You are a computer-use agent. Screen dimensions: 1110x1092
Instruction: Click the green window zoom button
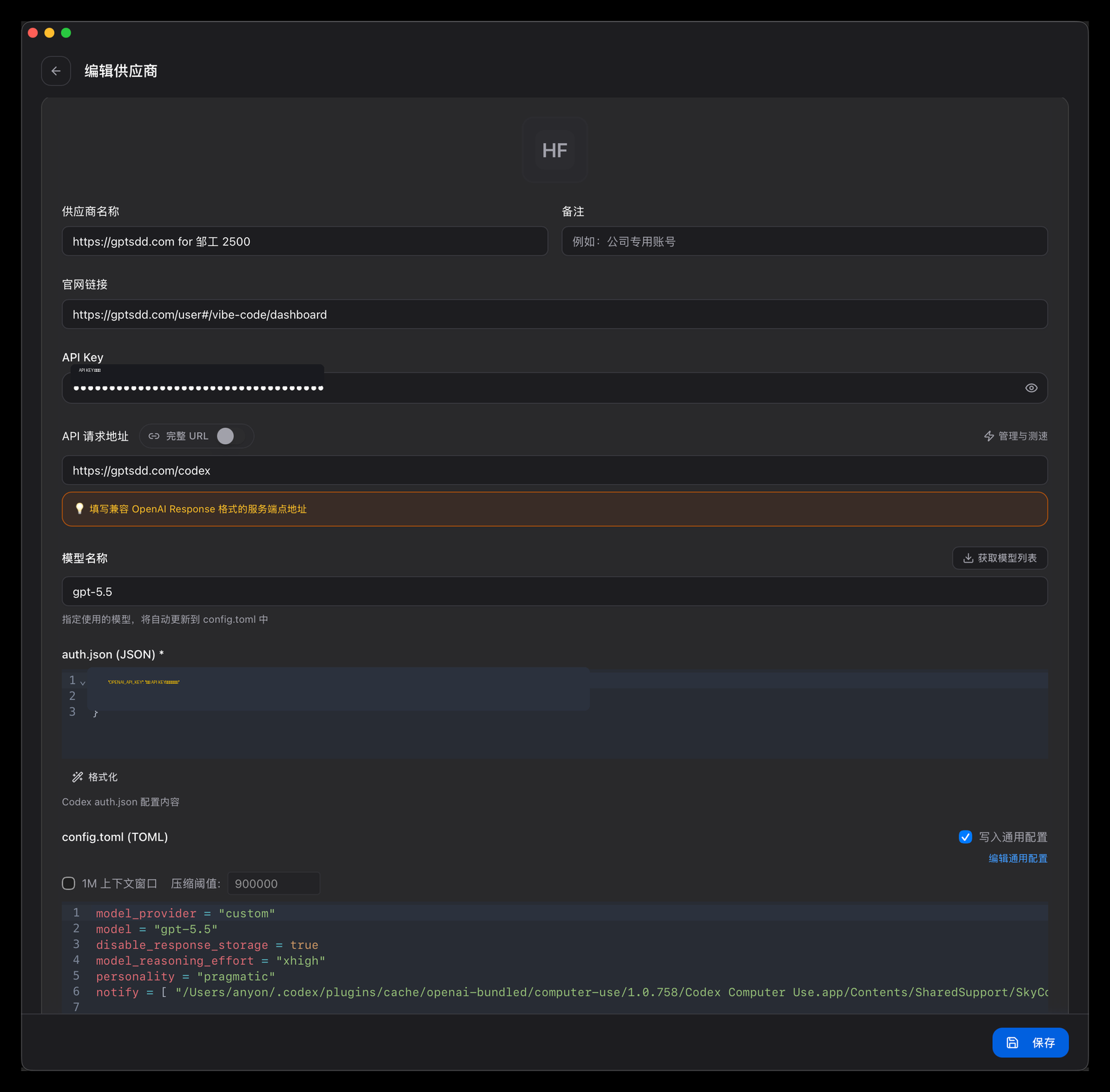tap(66, 33)
